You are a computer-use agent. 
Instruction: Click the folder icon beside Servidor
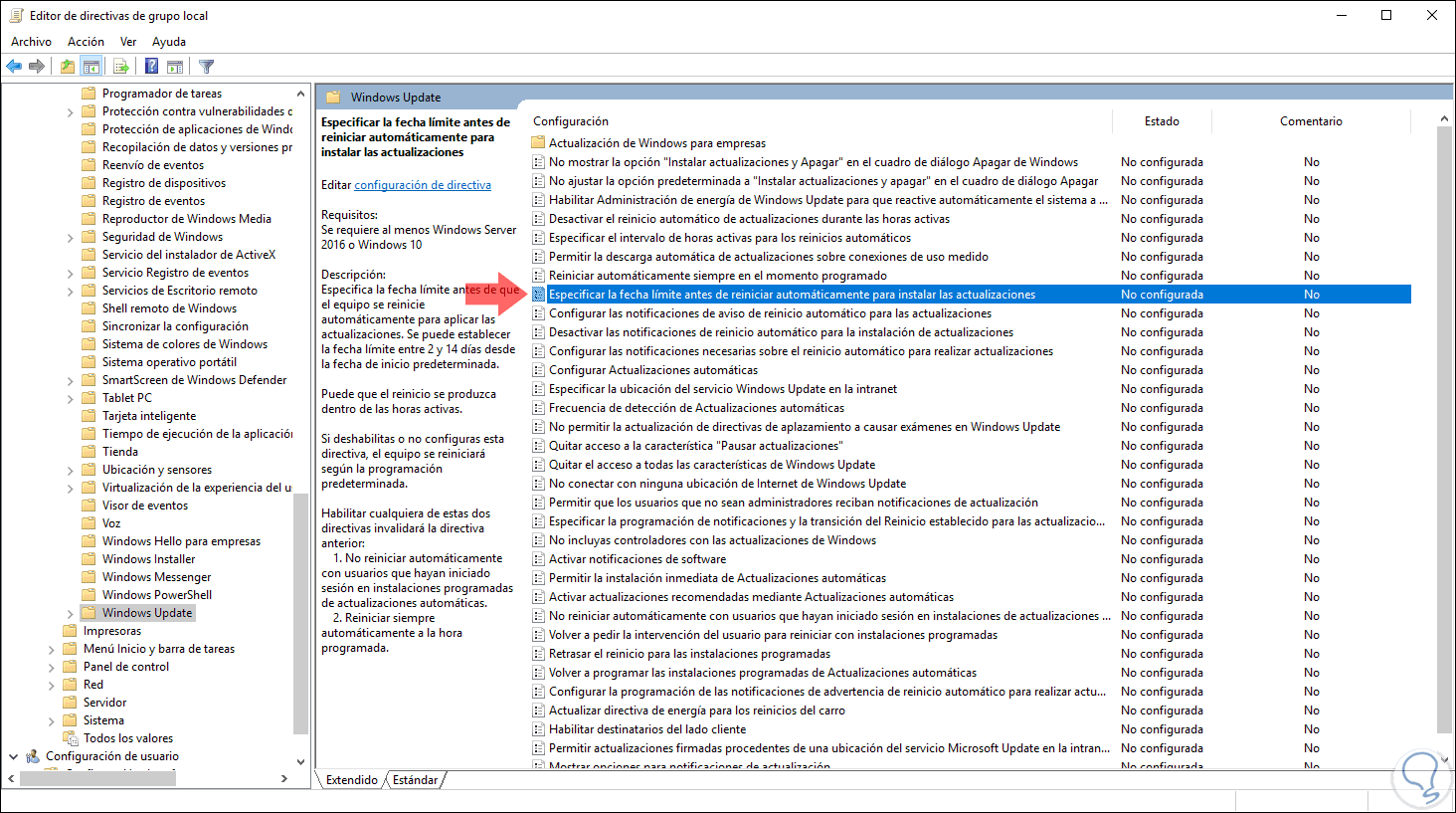[70, 703]
